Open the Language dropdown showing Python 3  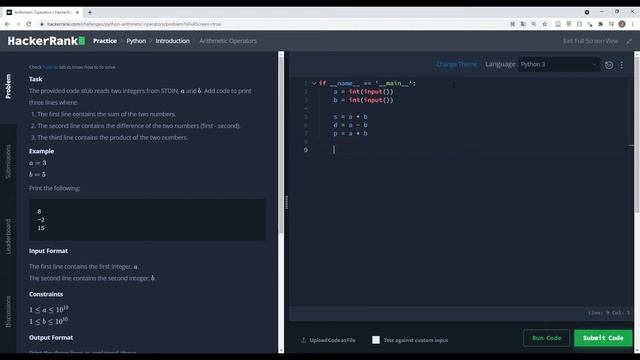coord(559,64)
